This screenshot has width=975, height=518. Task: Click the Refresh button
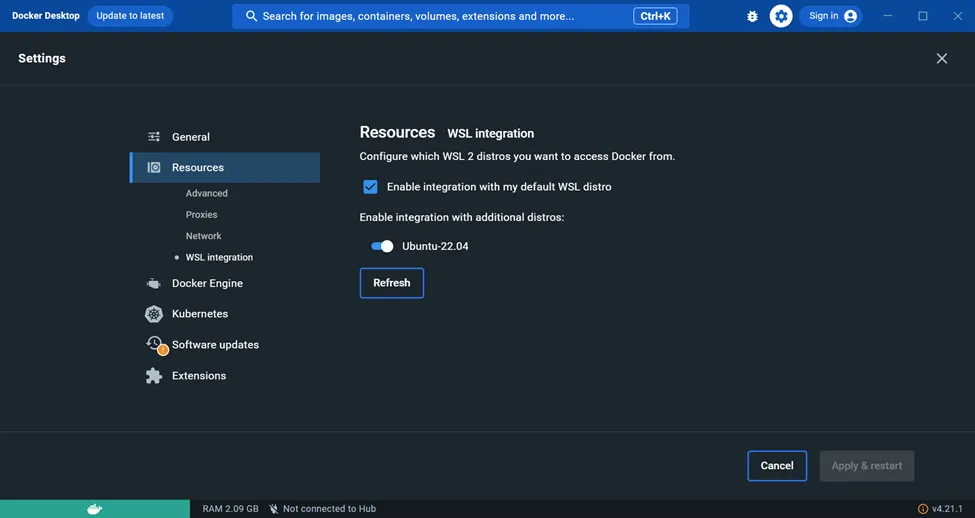click(392, 283)
